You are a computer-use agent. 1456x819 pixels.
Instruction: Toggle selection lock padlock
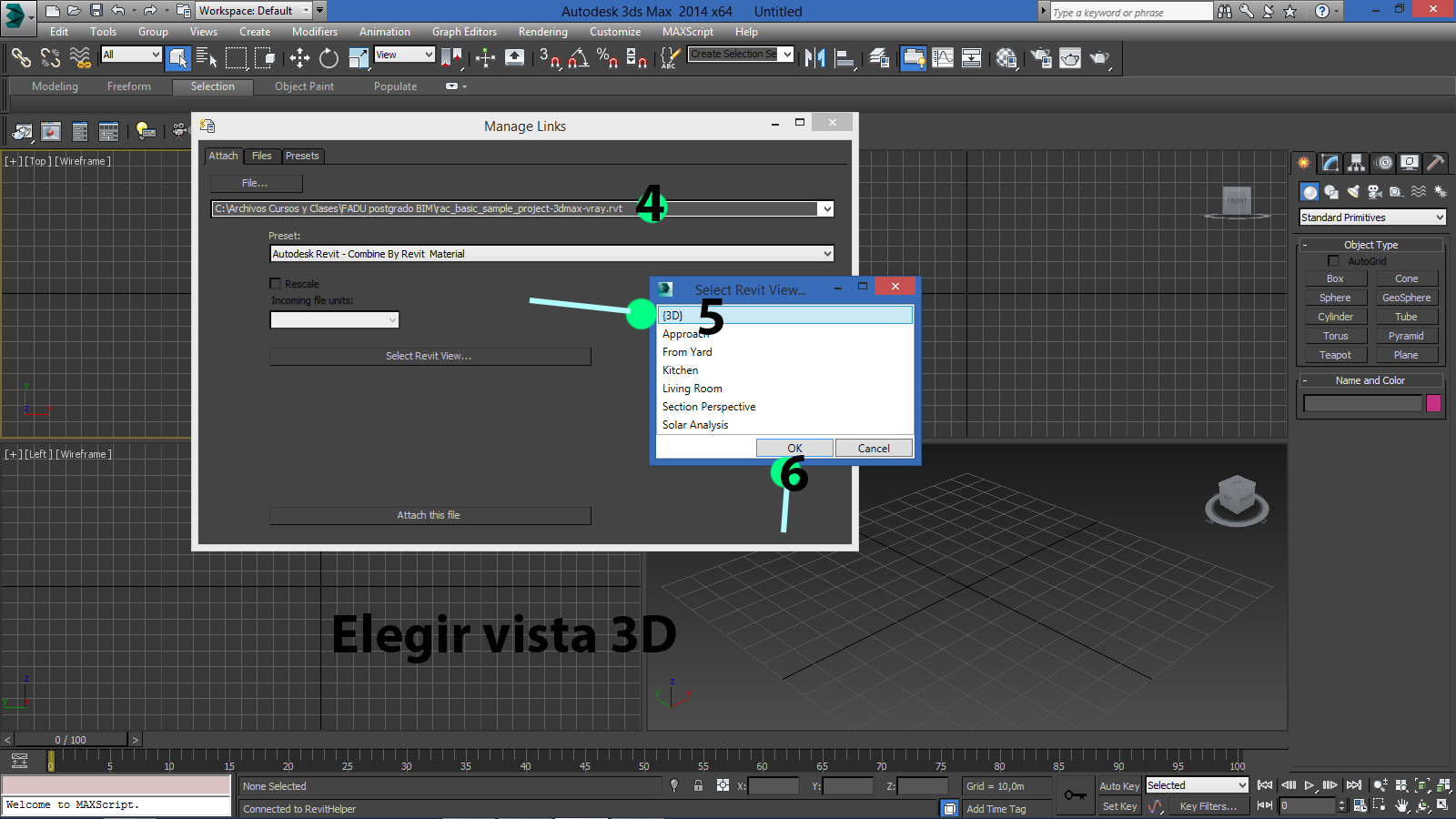698,785
